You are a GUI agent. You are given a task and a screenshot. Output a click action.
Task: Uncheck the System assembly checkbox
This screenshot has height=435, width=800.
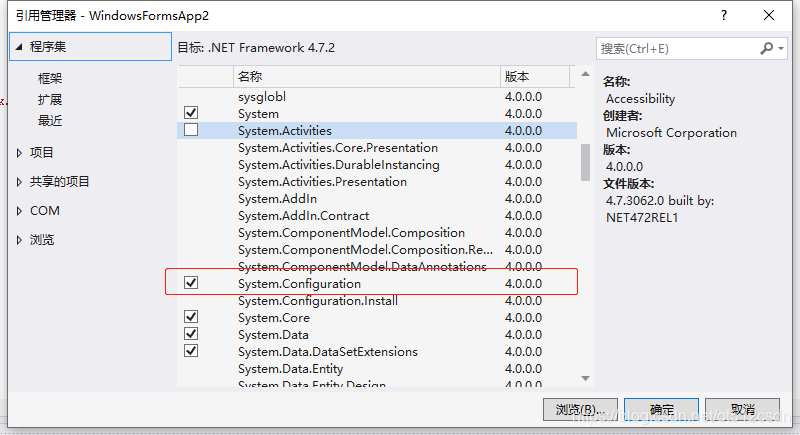191,113
